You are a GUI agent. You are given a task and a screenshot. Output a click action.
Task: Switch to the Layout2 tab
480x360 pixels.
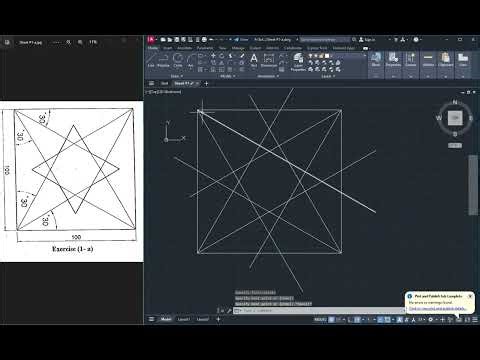click(x=202, y=319)
